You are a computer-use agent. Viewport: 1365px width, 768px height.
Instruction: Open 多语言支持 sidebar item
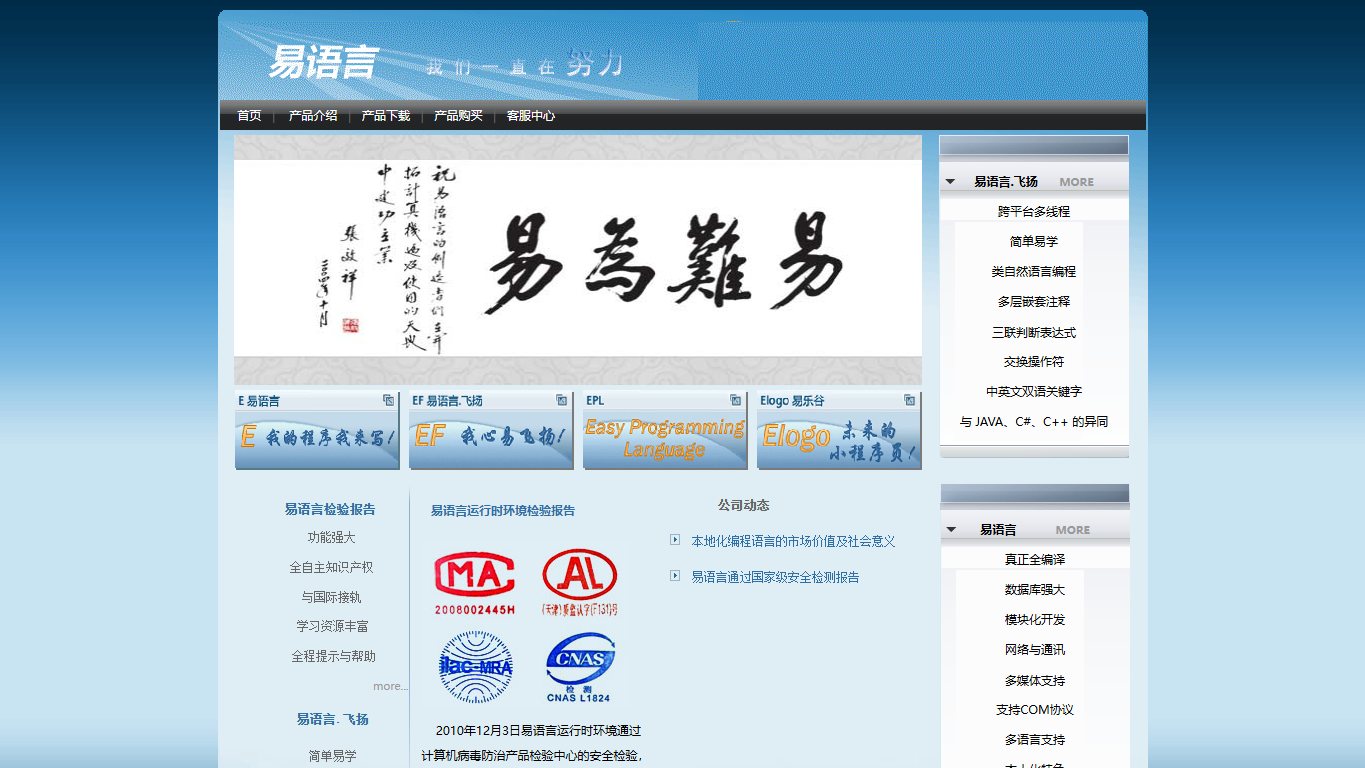point(1035,740)
